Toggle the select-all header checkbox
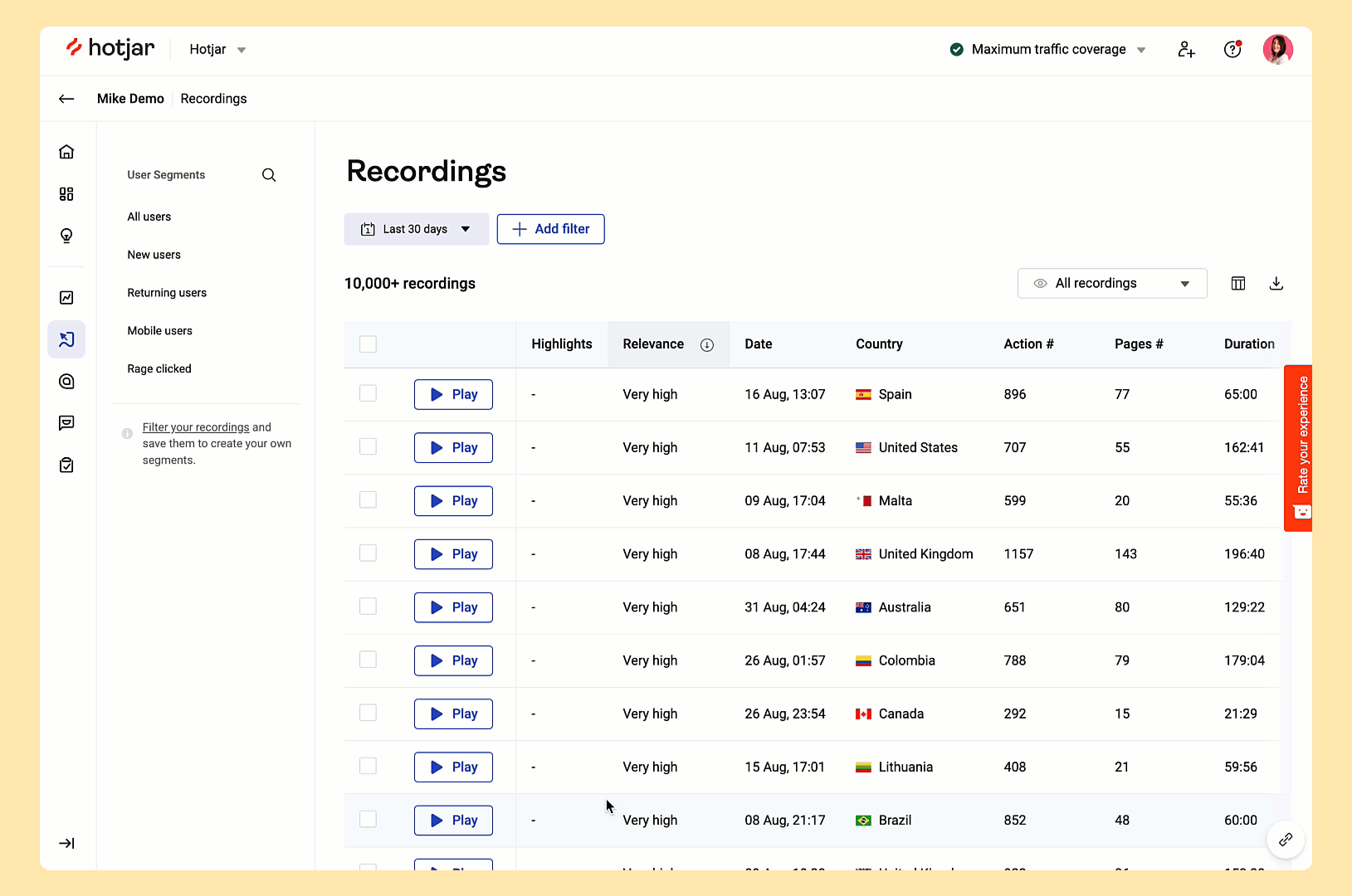 [368, 344]
